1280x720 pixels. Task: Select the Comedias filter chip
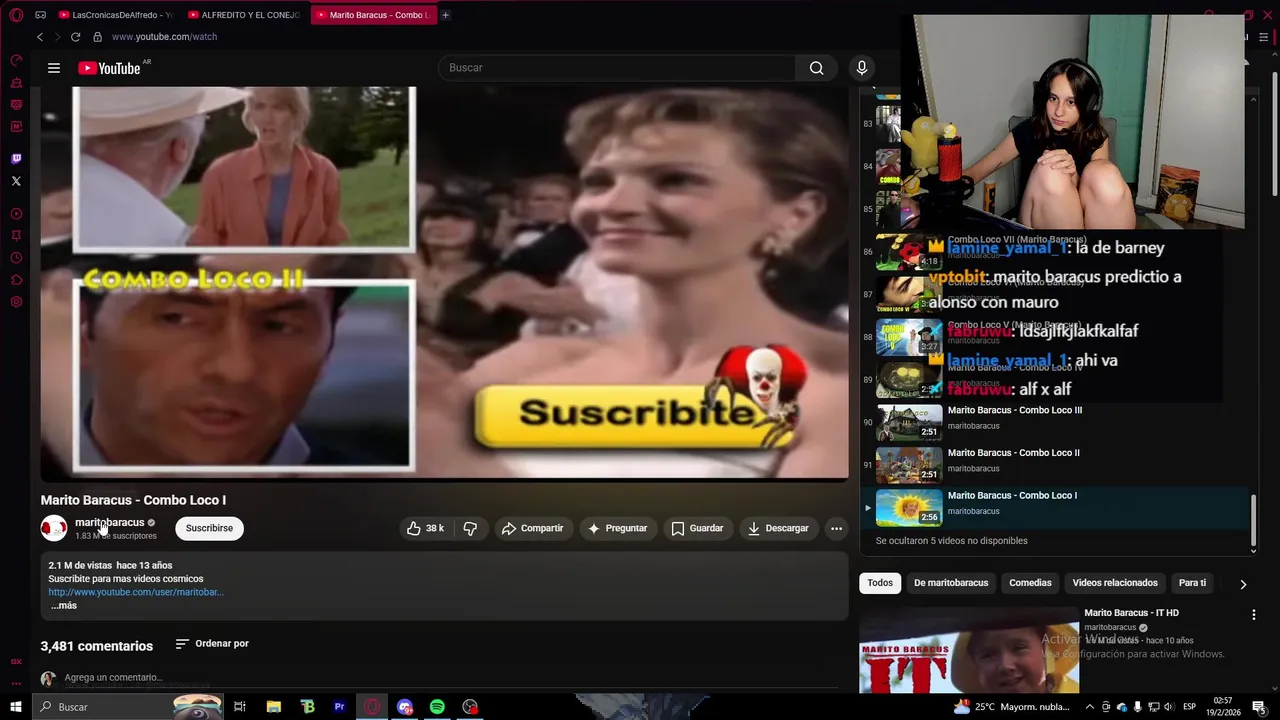pos(1030,583)
